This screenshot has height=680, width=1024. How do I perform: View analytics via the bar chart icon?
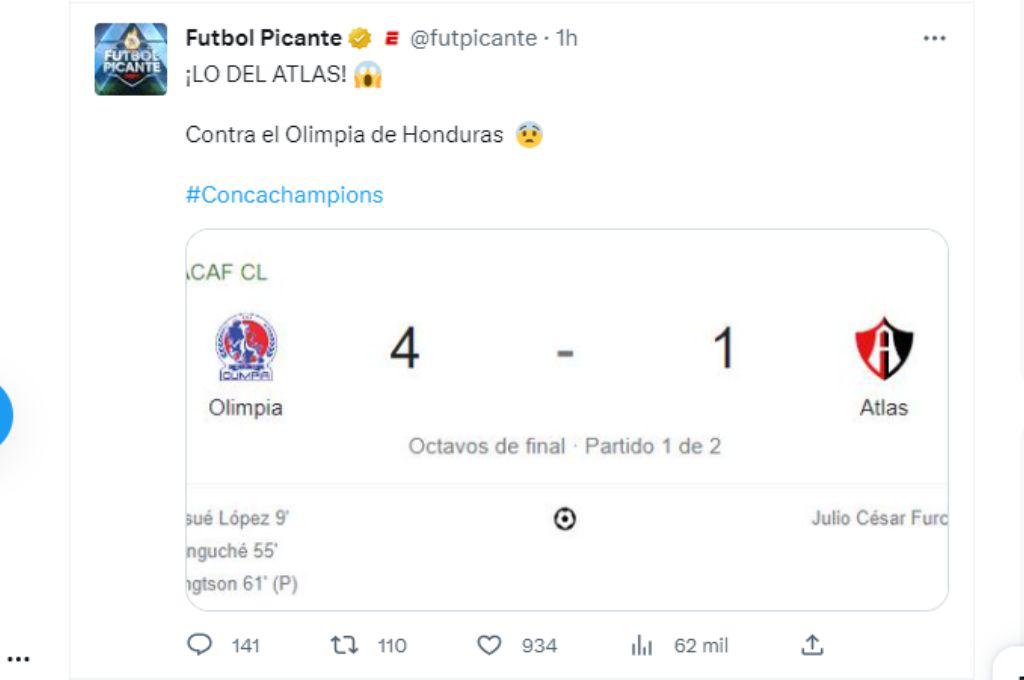tap(643, 645)
